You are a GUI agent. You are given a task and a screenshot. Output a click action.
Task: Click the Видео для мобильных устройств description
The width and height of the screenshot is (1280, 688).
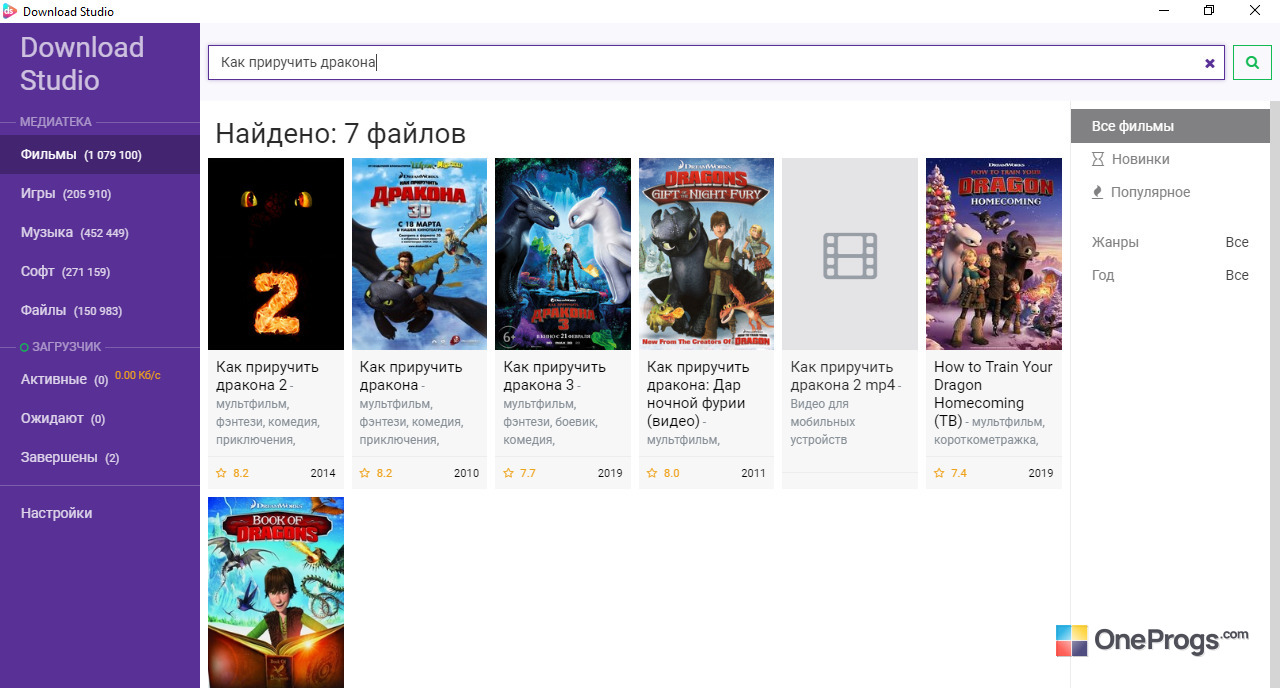coord(825,422)
